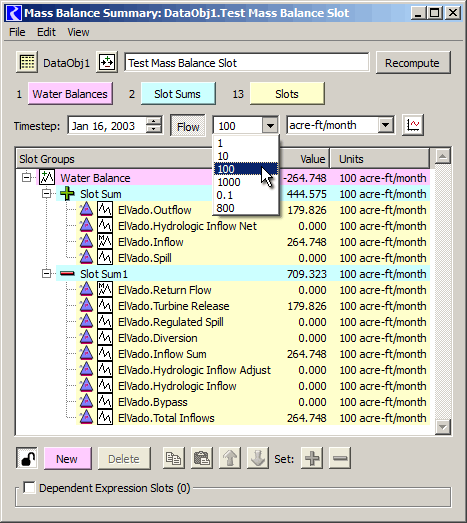Click the yellow Slots color button
467x523 pixels.
click(287, 94)
